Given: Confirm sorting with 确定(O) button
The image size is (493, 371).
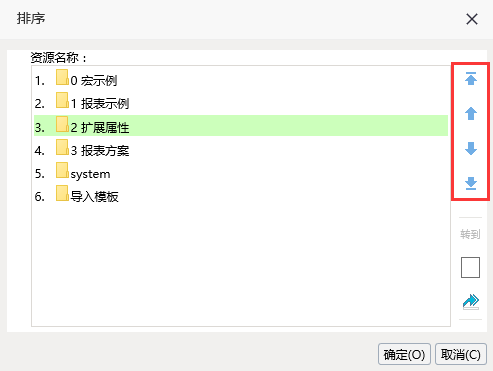Looking at the screenshot, I should tap(404, 354).
